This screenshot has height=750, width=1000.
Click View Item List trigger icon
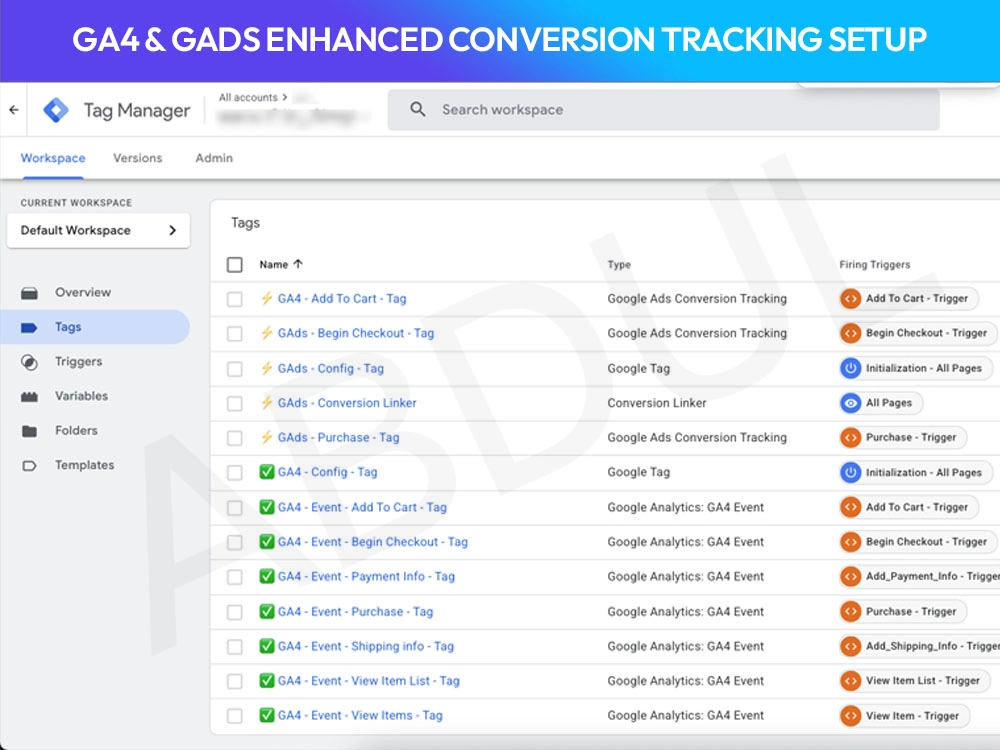pyautogui.click(x=851, y=680)
